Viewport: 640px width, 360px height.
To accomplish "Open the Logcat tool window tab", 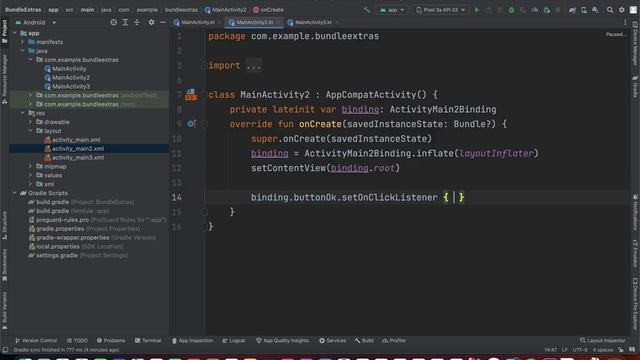I will click(234, 340).
